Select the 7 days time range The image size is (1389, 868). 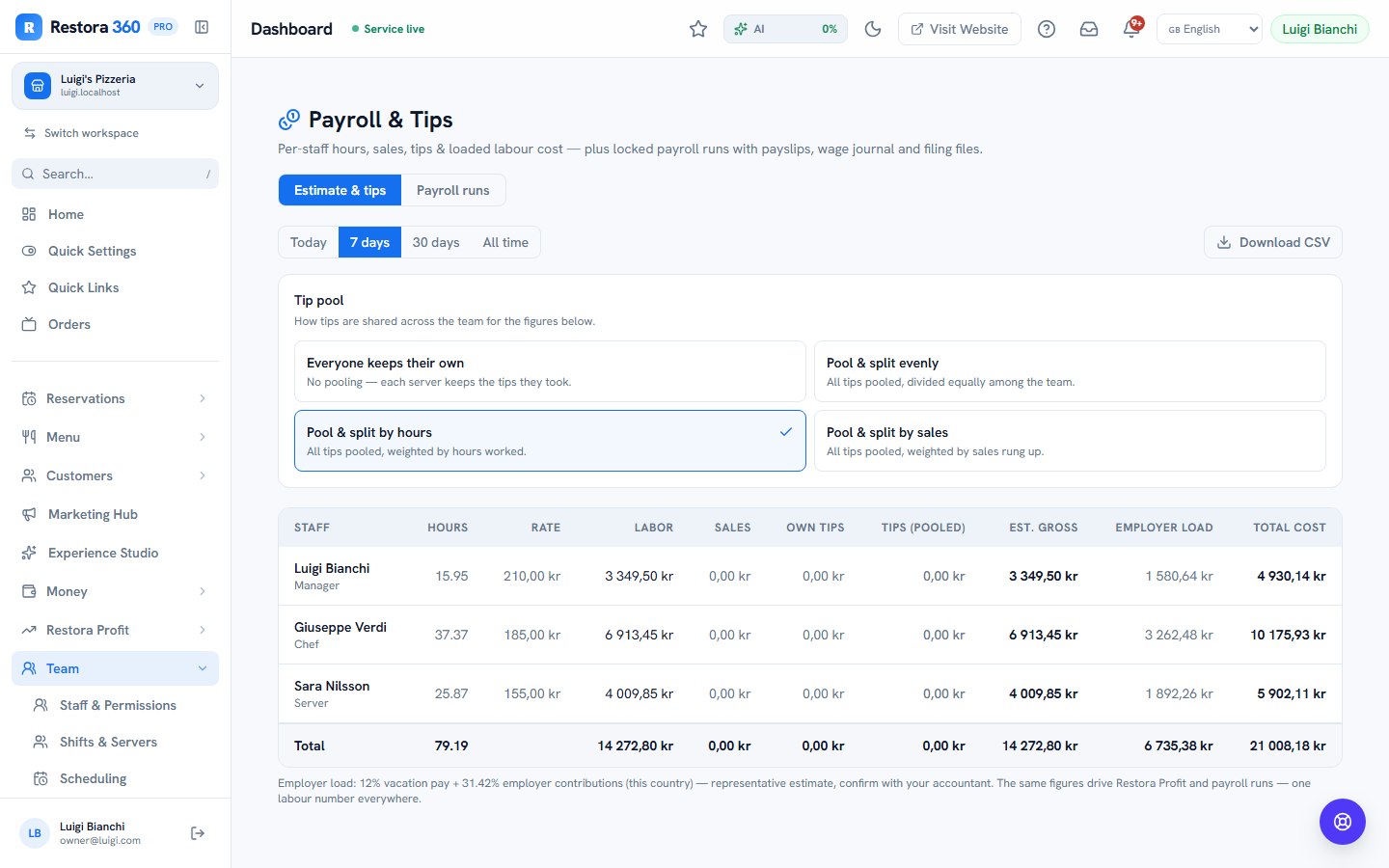[x=369, y=242]
